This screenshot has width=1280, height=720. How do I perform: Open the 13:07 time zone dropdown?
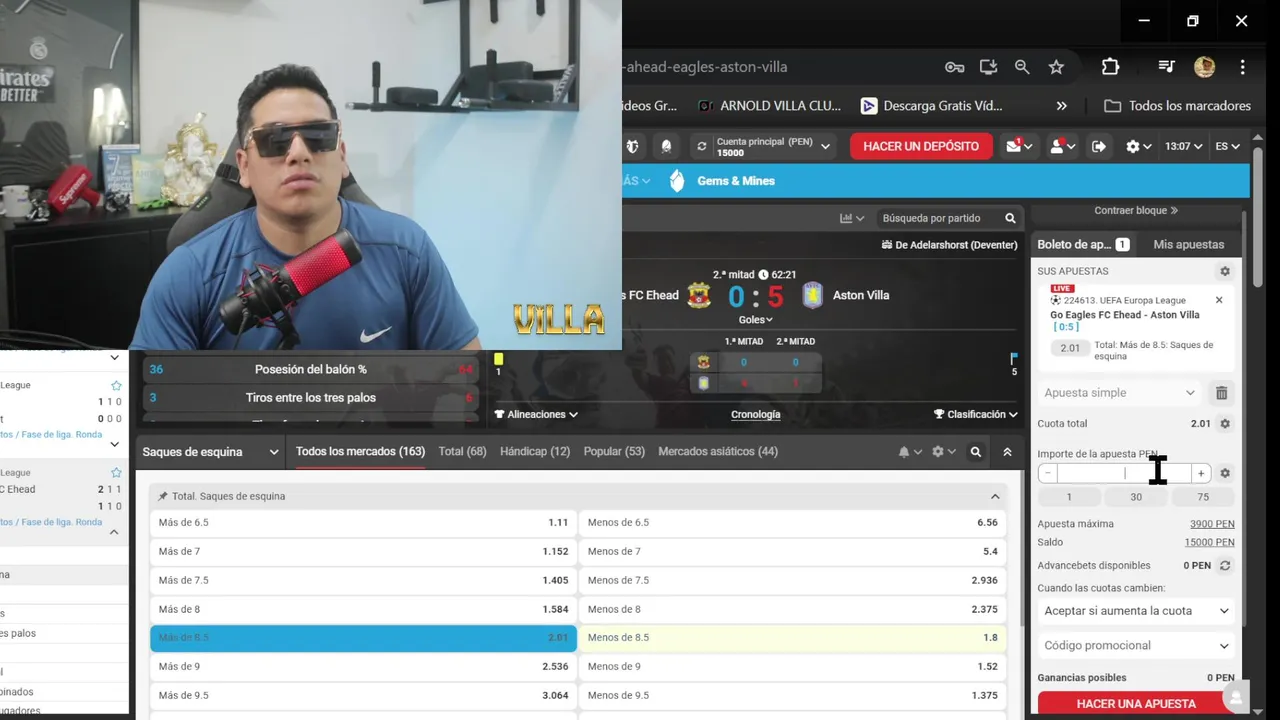[x=1183, y=146]
